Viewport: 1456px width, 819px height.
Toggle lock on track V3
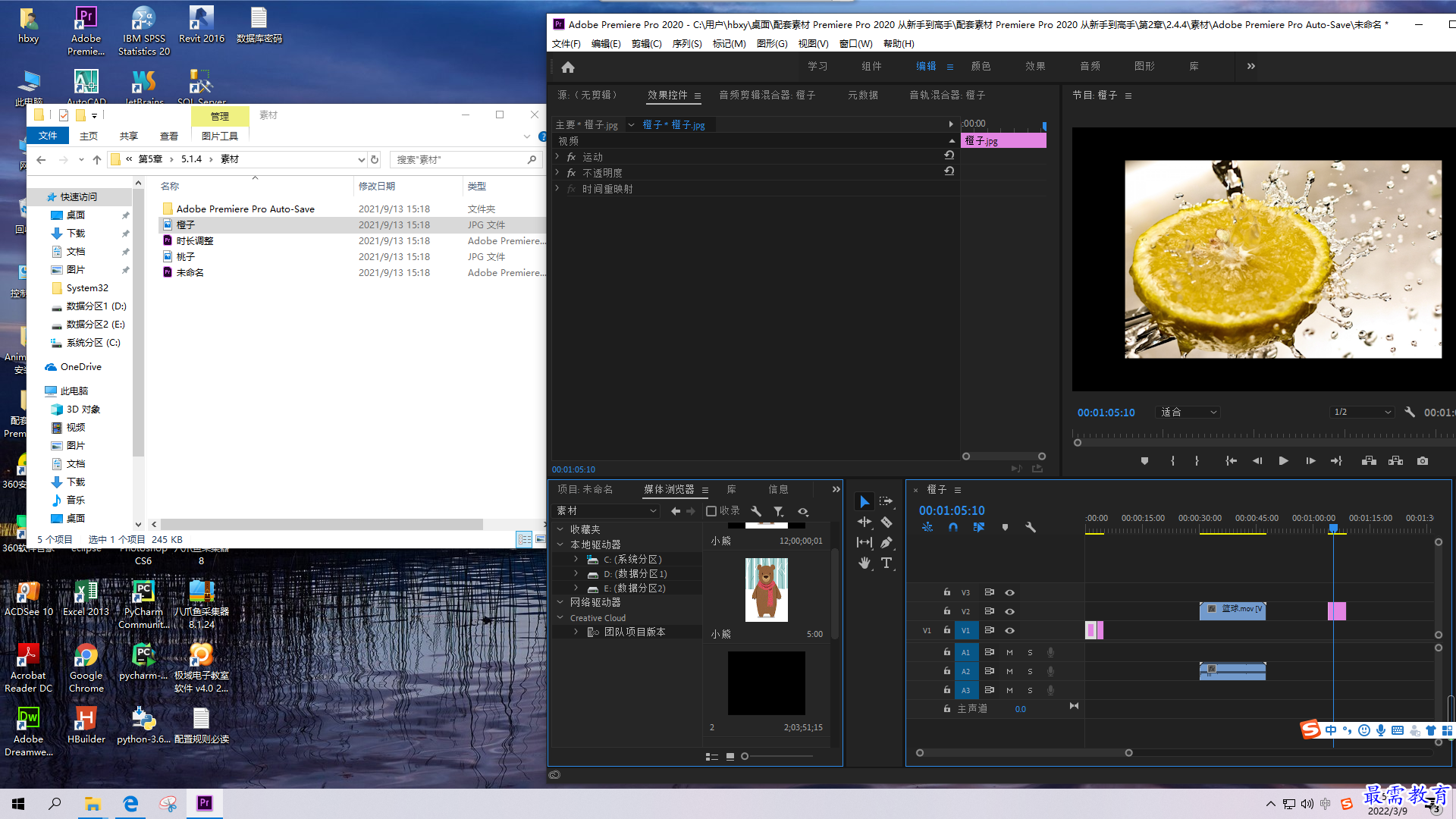click(946, 592)
